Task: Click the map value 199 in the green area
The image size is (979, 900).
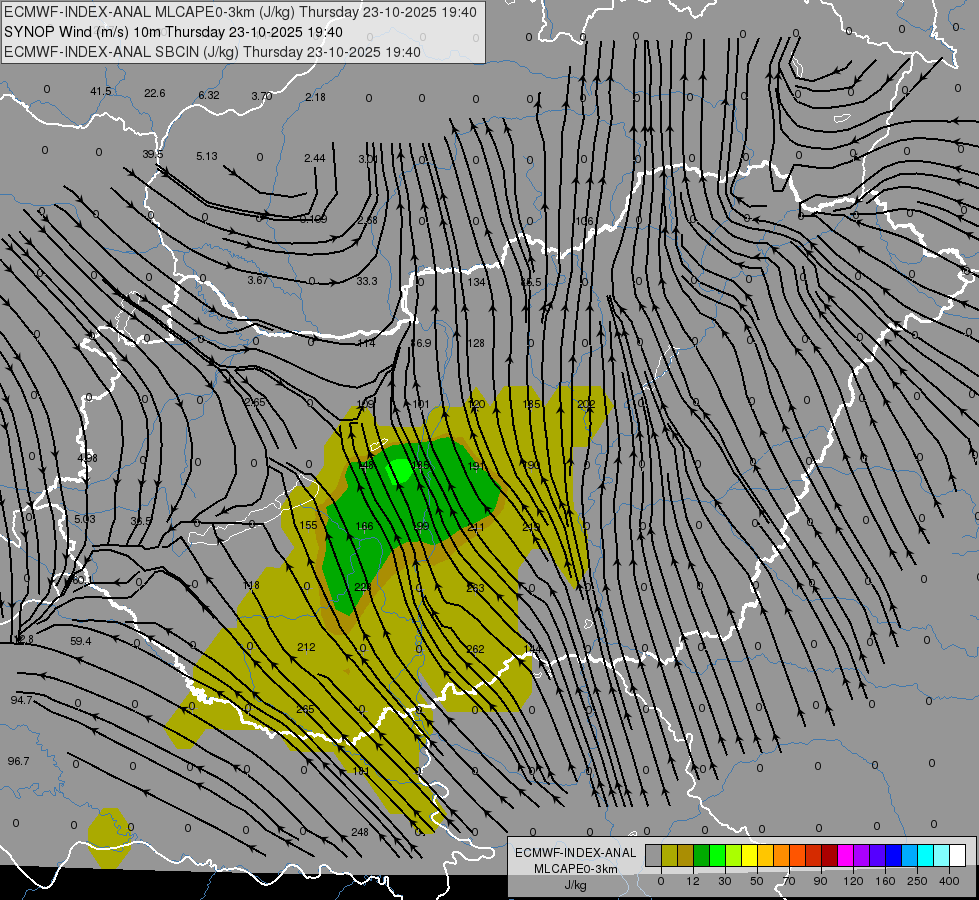Action: pos(420,527)
